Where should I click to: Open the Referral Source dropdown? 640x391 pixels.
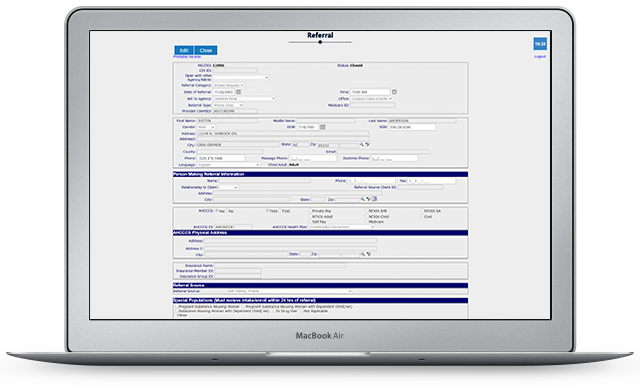[x=289, y=291]
